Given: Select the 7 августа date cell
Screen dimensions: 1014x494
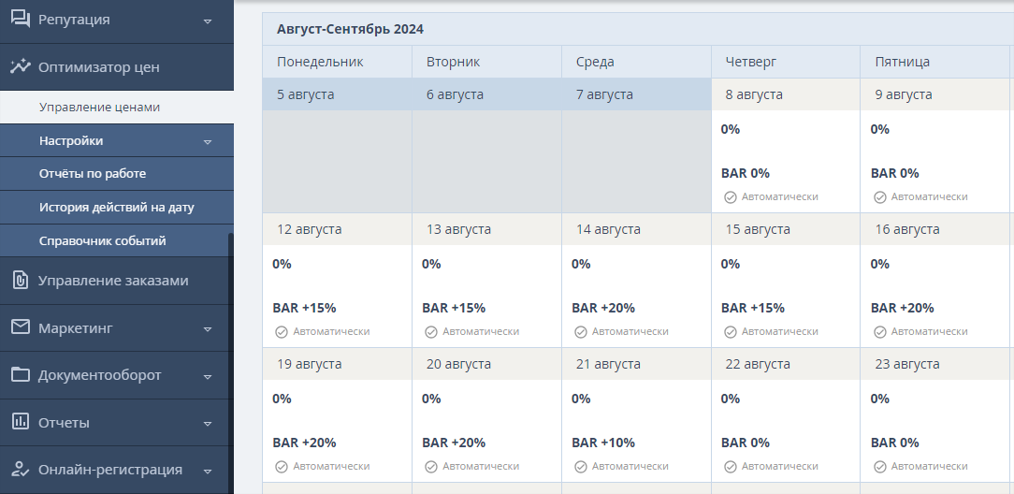Looking at the screenshot, I should coord(636,94).
